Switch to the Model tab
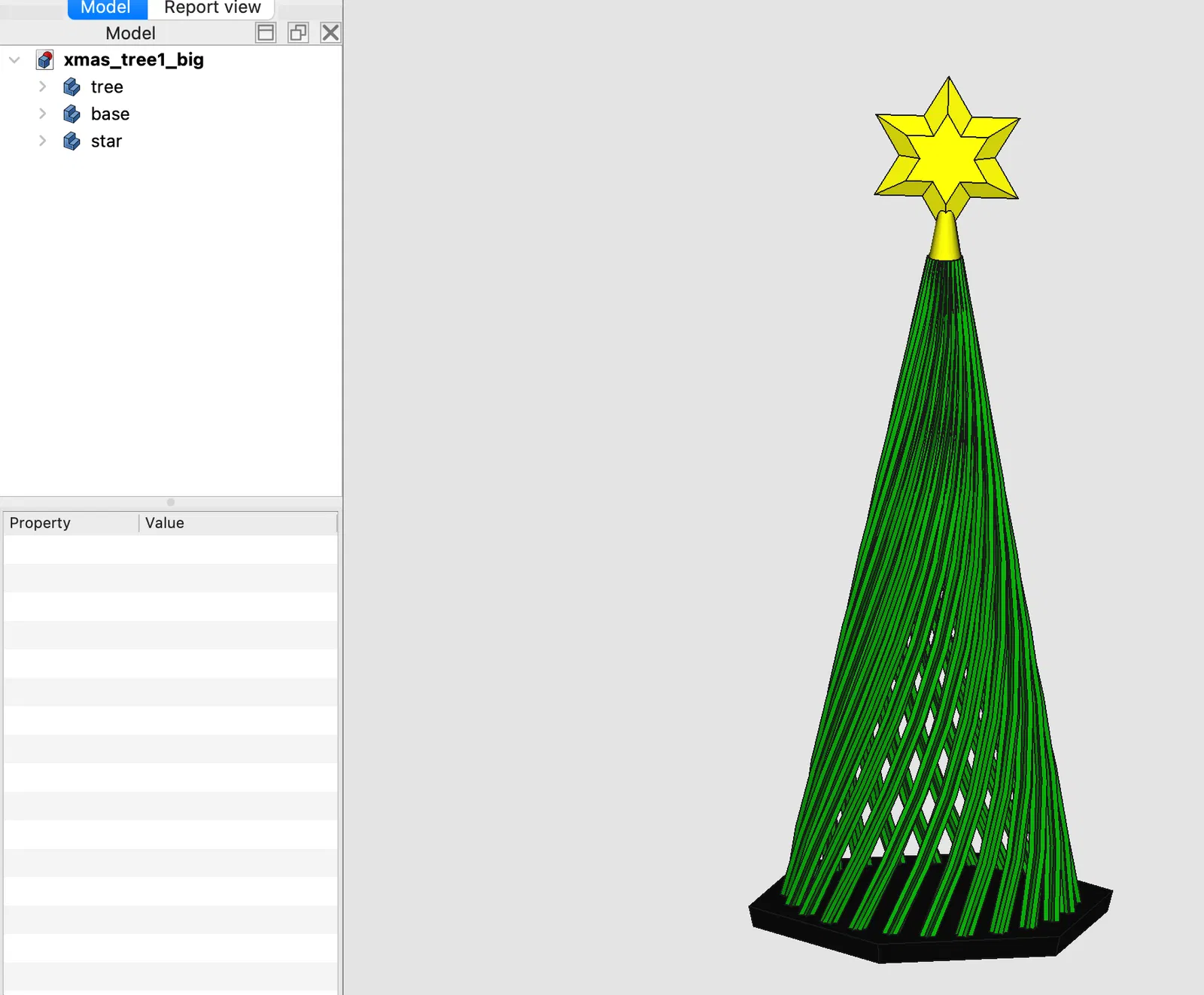 (x=107, y=8)
